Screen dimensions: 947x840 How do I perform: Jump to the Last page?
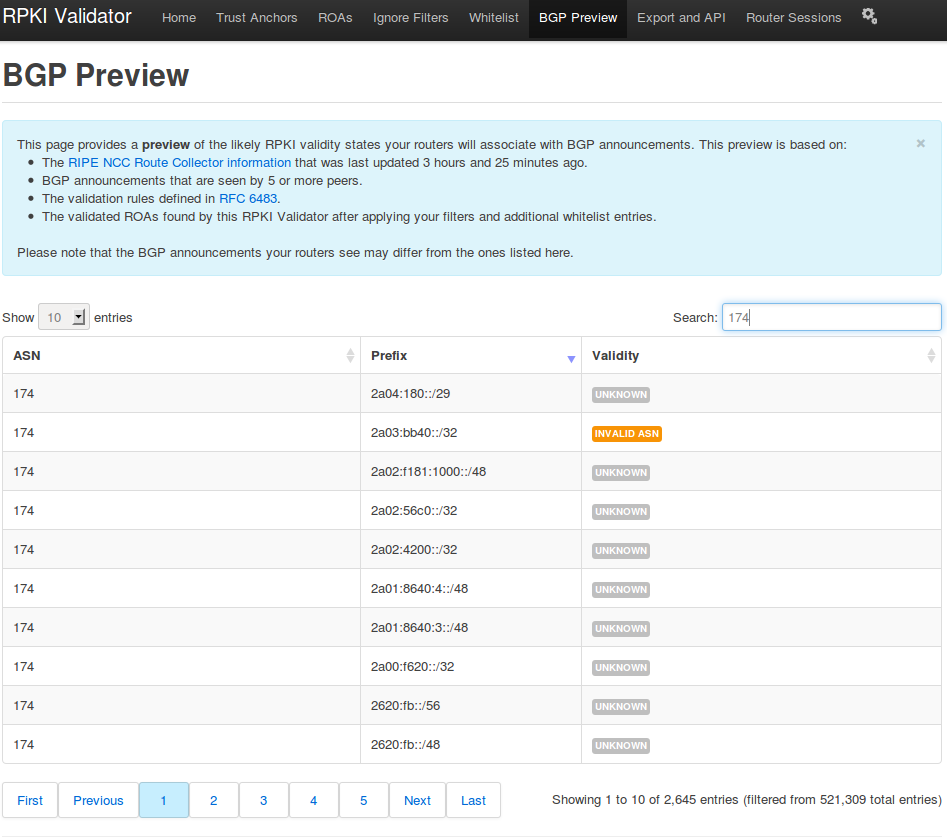[473, 800]
